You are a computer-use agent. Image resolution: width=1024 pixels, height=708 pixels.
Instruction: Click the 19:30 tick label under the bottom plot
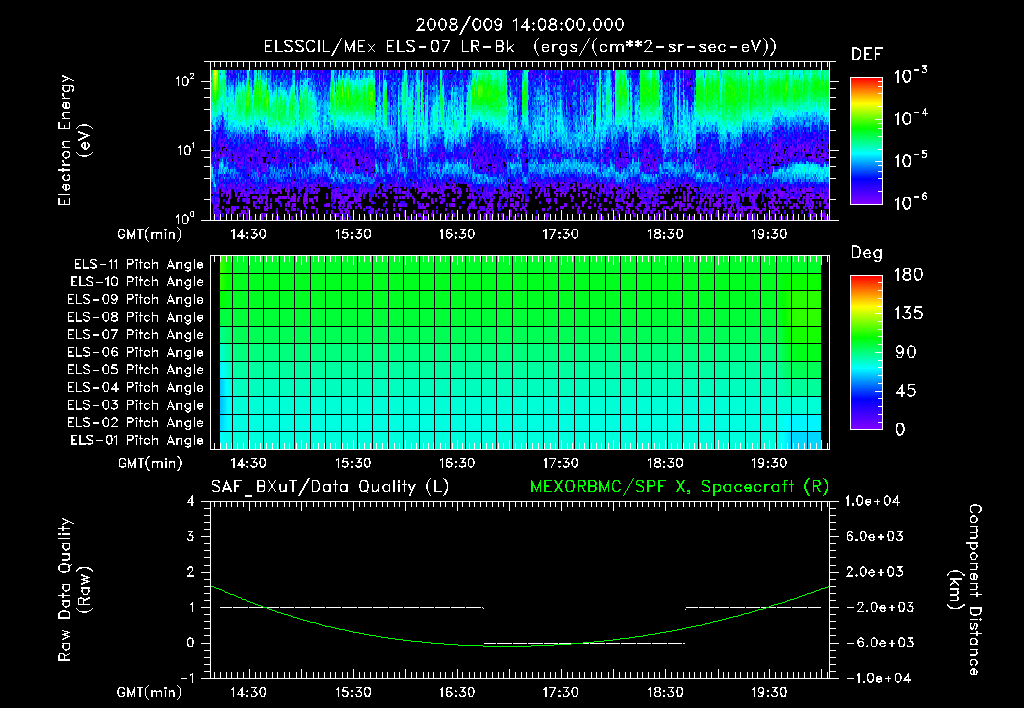click(769, 692)
